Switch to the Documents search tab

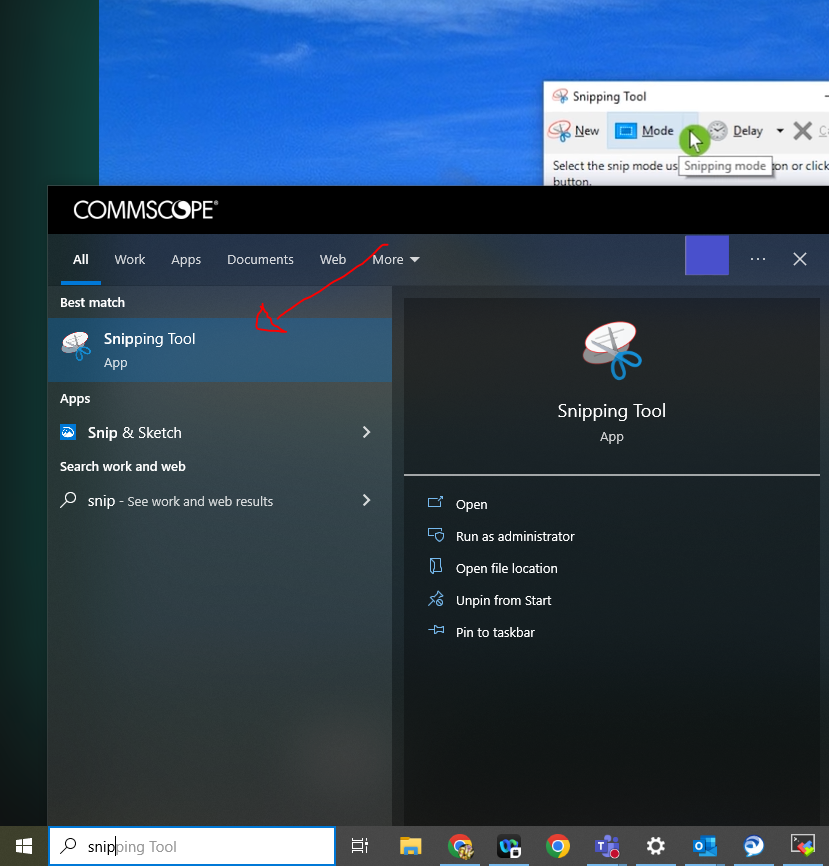pyautogui.click(x=260, y=260)
